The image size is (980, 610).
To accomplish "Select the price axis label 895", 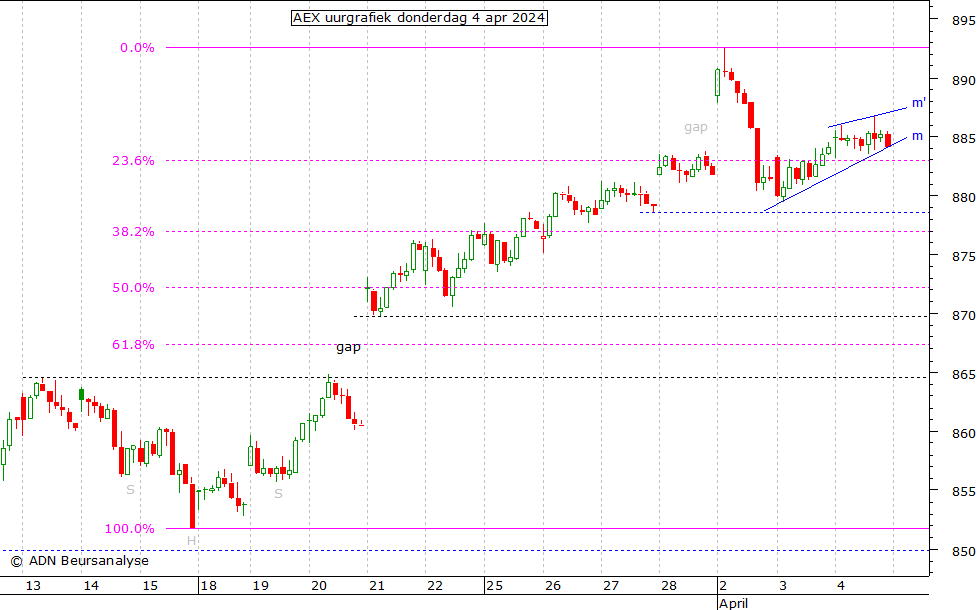I will 963,21.
